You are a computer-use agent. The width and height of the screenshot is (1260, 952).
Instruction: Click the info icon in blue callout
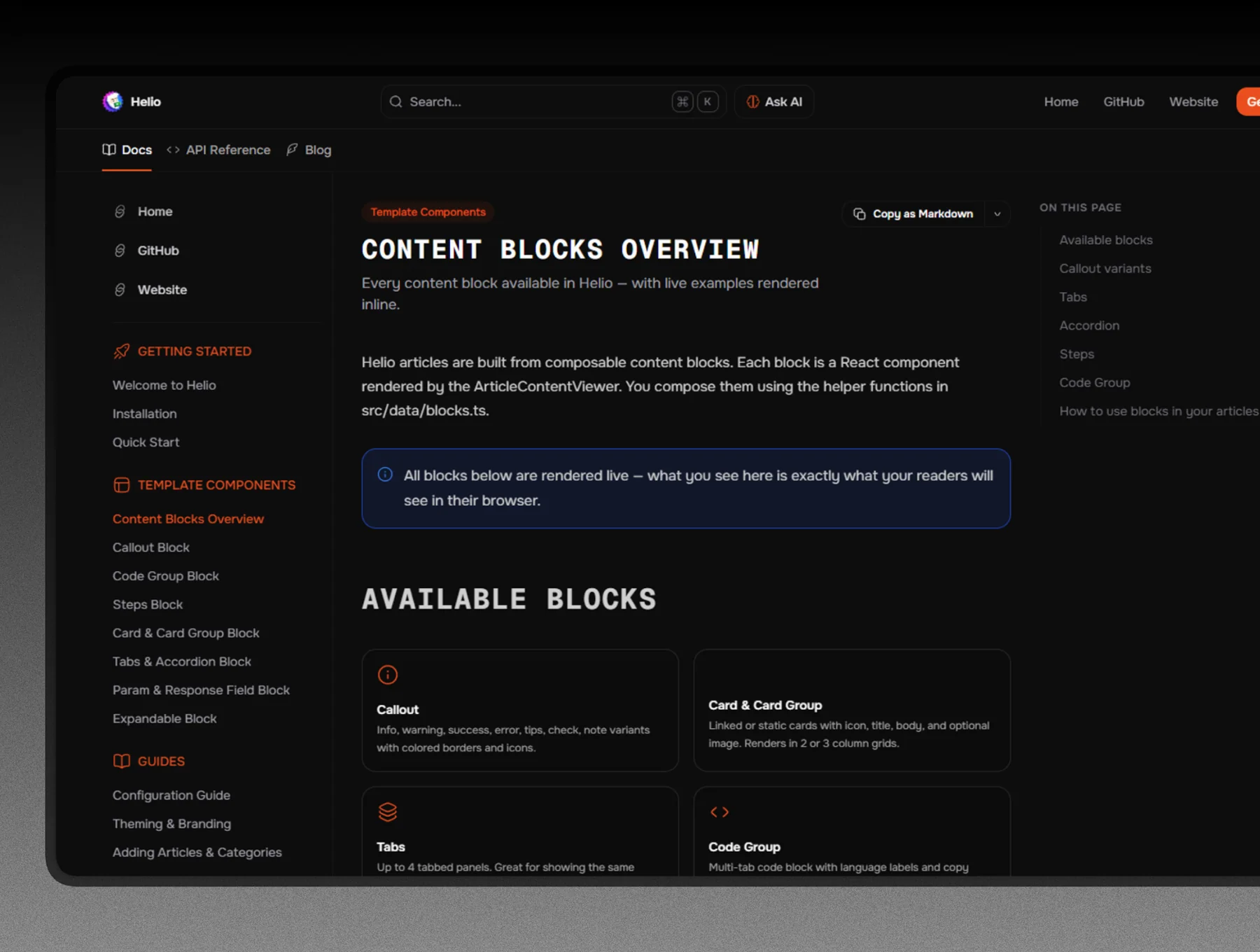point(385,475)
